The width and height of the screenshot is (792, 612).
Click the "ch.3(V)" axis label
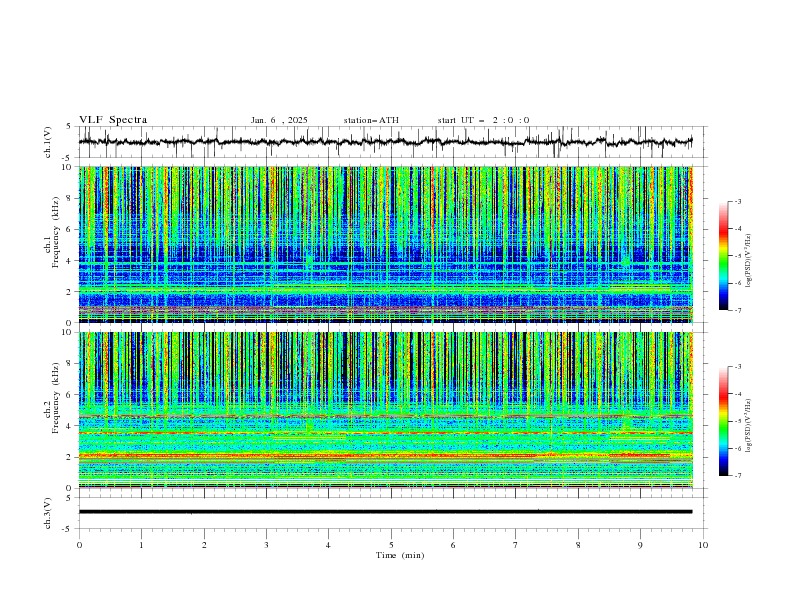(48, 513)
